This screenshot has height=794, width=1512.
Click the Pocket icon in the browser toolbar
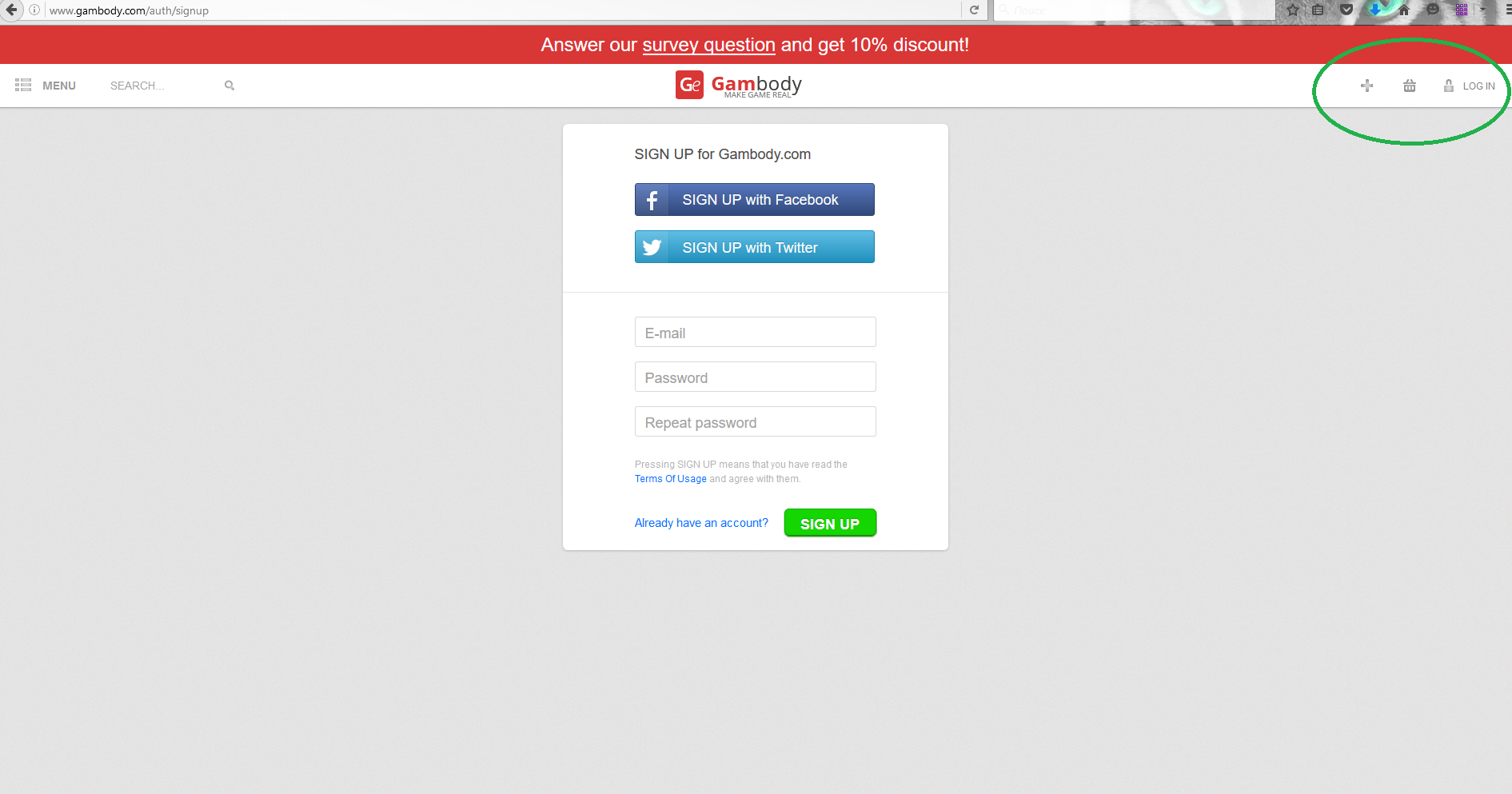pyautogui.click(x=1346, y=10)
